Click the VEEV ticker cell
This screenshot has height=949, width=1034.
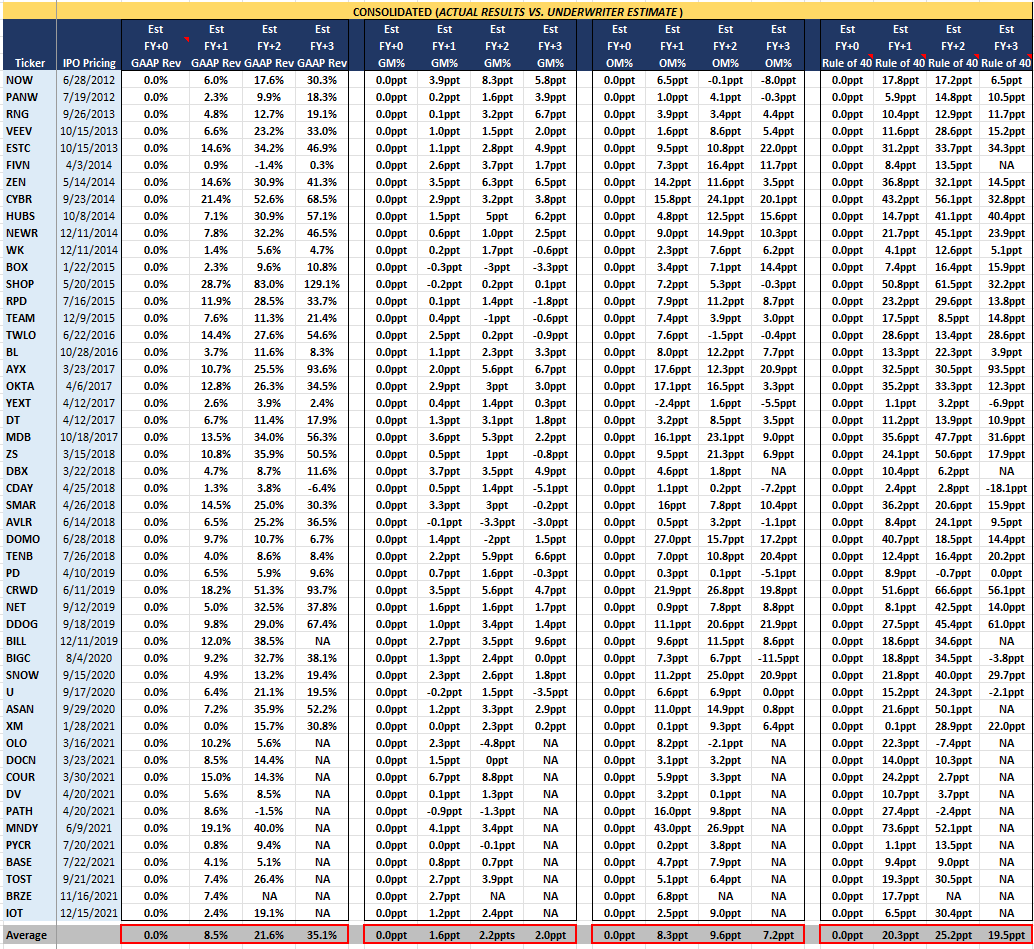pos(30,131)
